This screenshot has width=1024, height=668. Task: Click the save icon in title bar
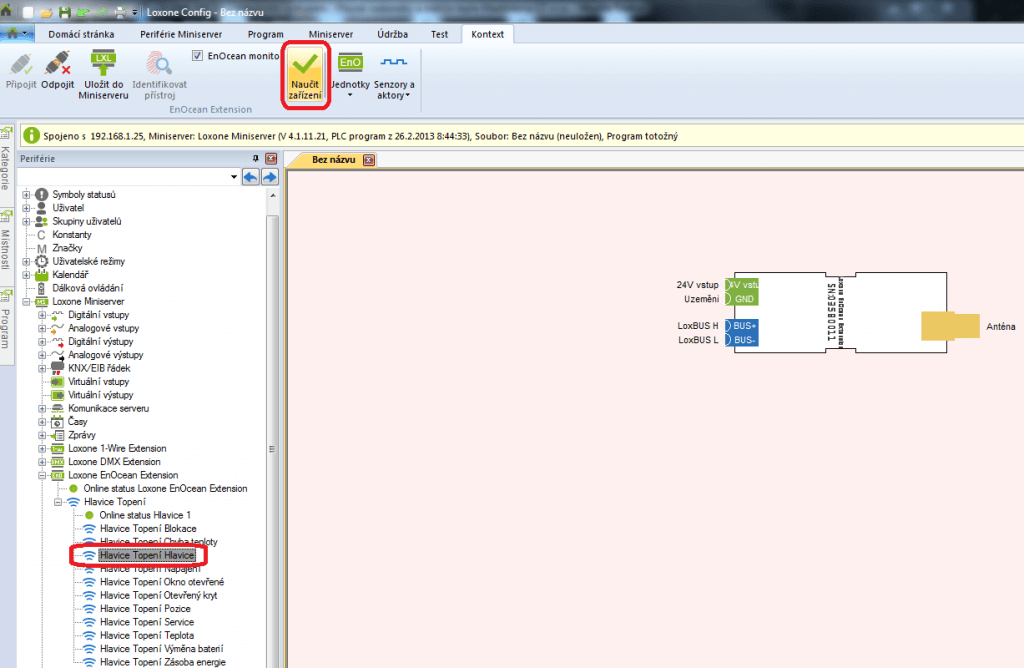(x=64, y=12)
